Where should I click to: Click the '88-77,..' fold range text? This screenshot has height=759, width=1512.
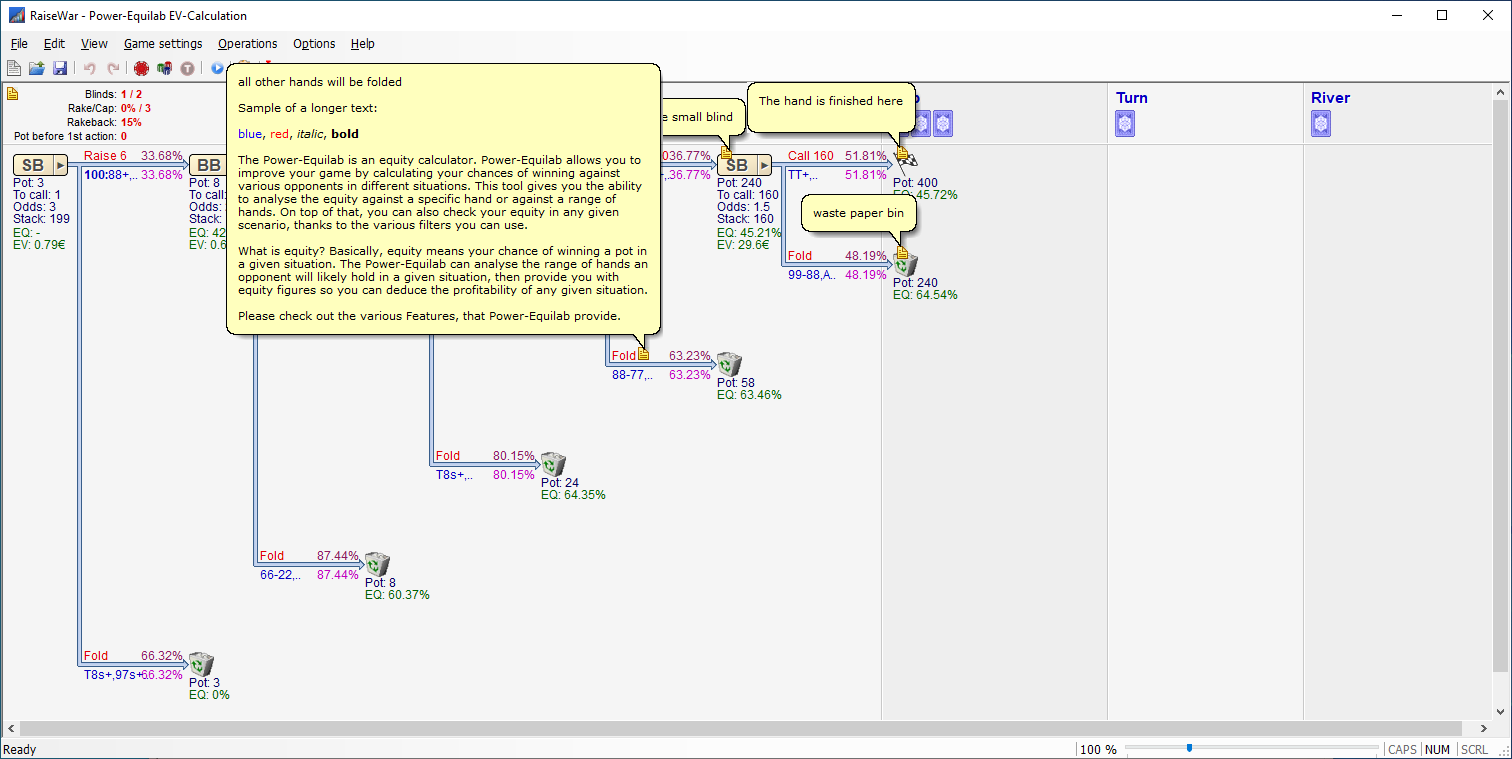coord(633,375)
